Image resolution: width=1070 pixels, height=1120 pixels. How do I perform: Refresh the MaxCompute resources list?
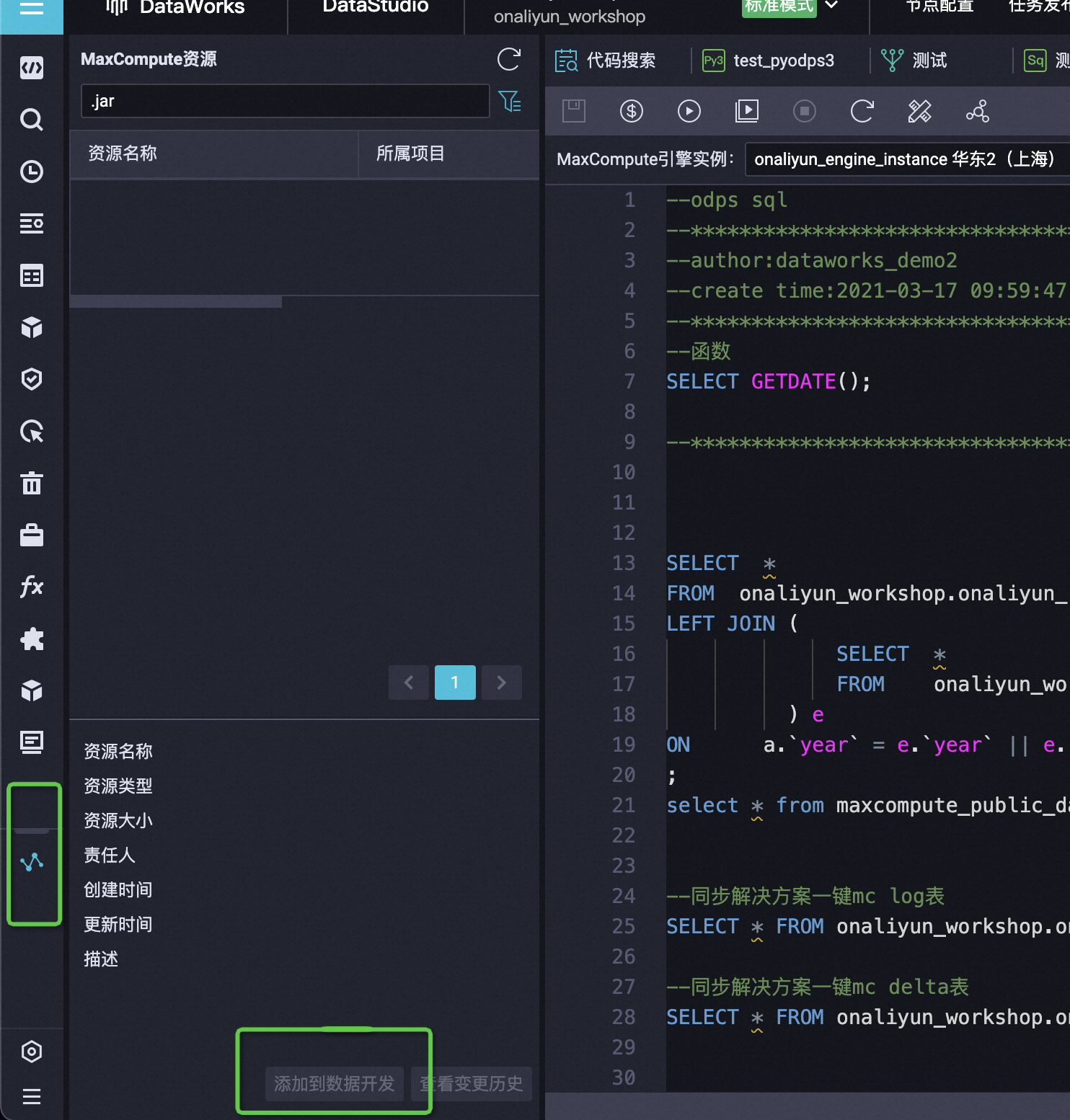[509, 59]
